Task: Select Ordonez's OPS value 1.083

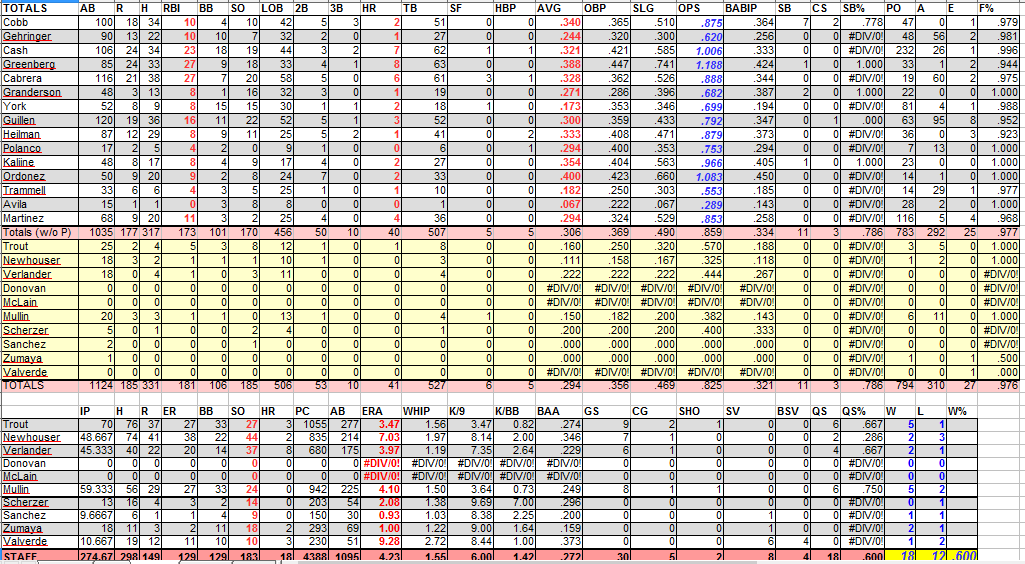Action: coord(700,176)
